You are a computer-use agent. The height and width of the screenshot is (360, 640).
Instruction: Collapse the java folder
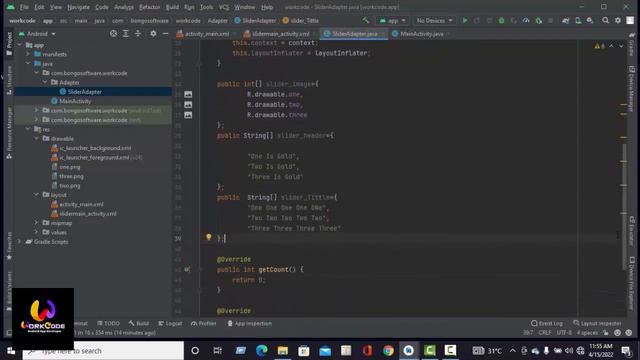click(x=28, y=63)
